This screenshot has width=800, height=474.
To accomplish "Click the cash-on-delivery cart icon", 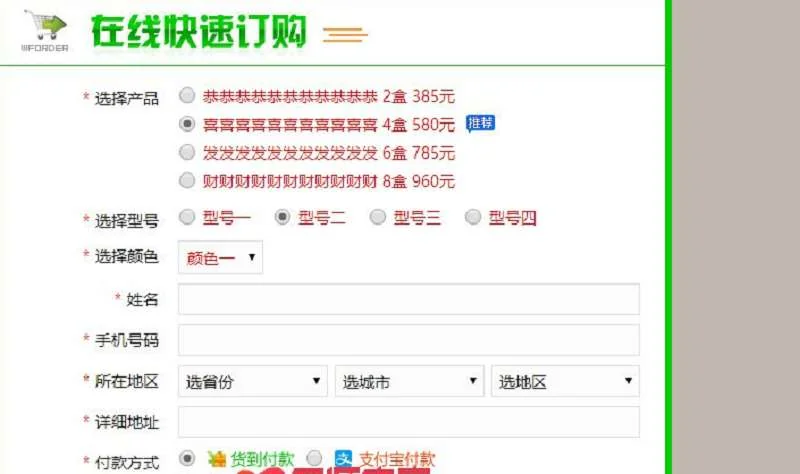I will (x=217, y=458).
